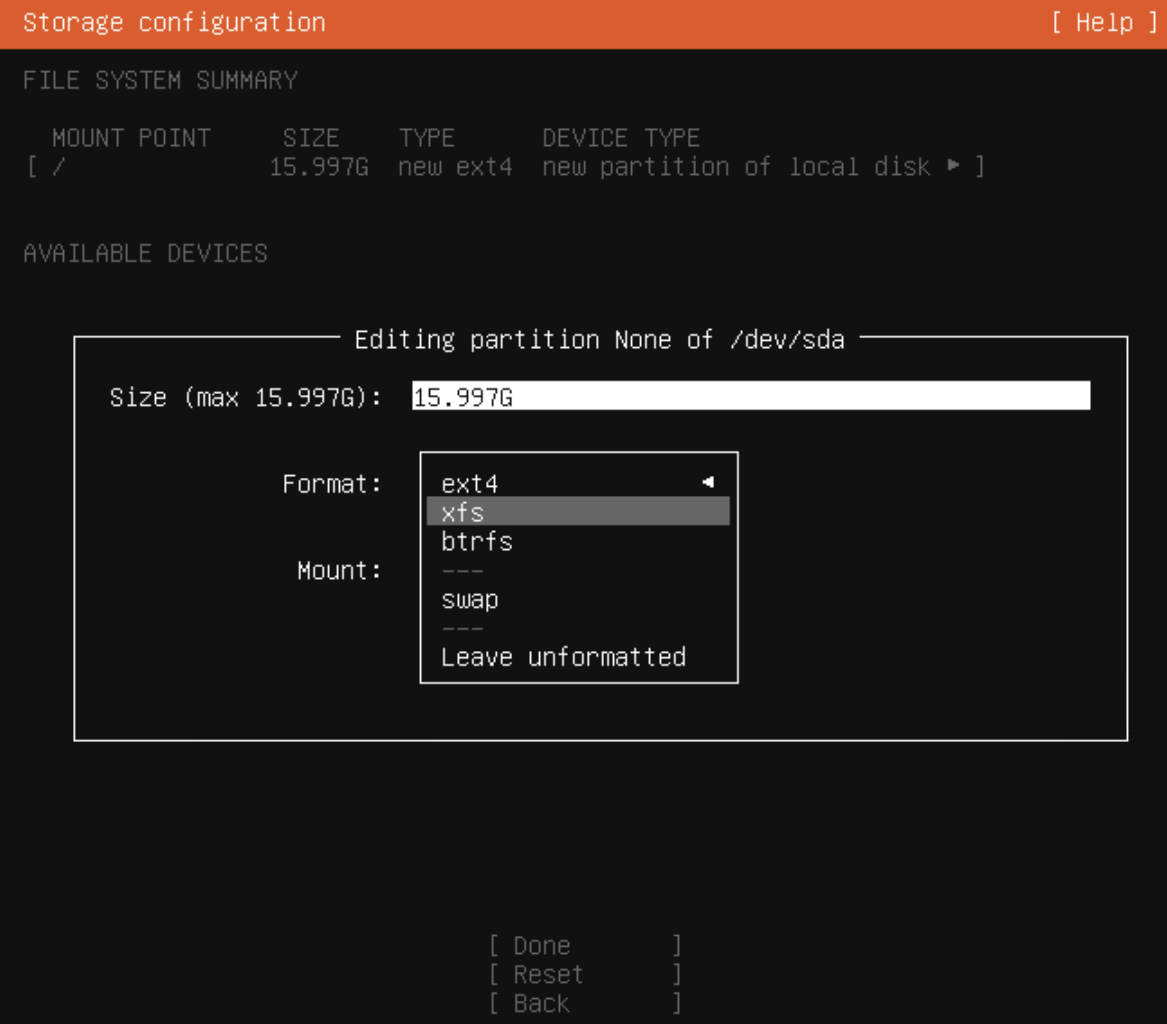
Task: Click the 'Storage configuration' title
Action: coord(174,23)
